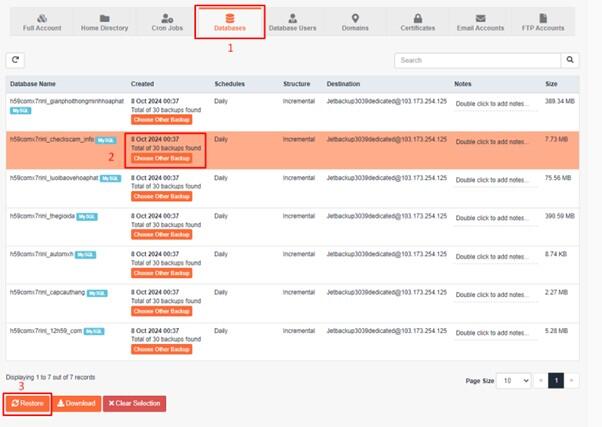
Task: Click the MySQL badge of capcauthang
Action: coord(97,293)
